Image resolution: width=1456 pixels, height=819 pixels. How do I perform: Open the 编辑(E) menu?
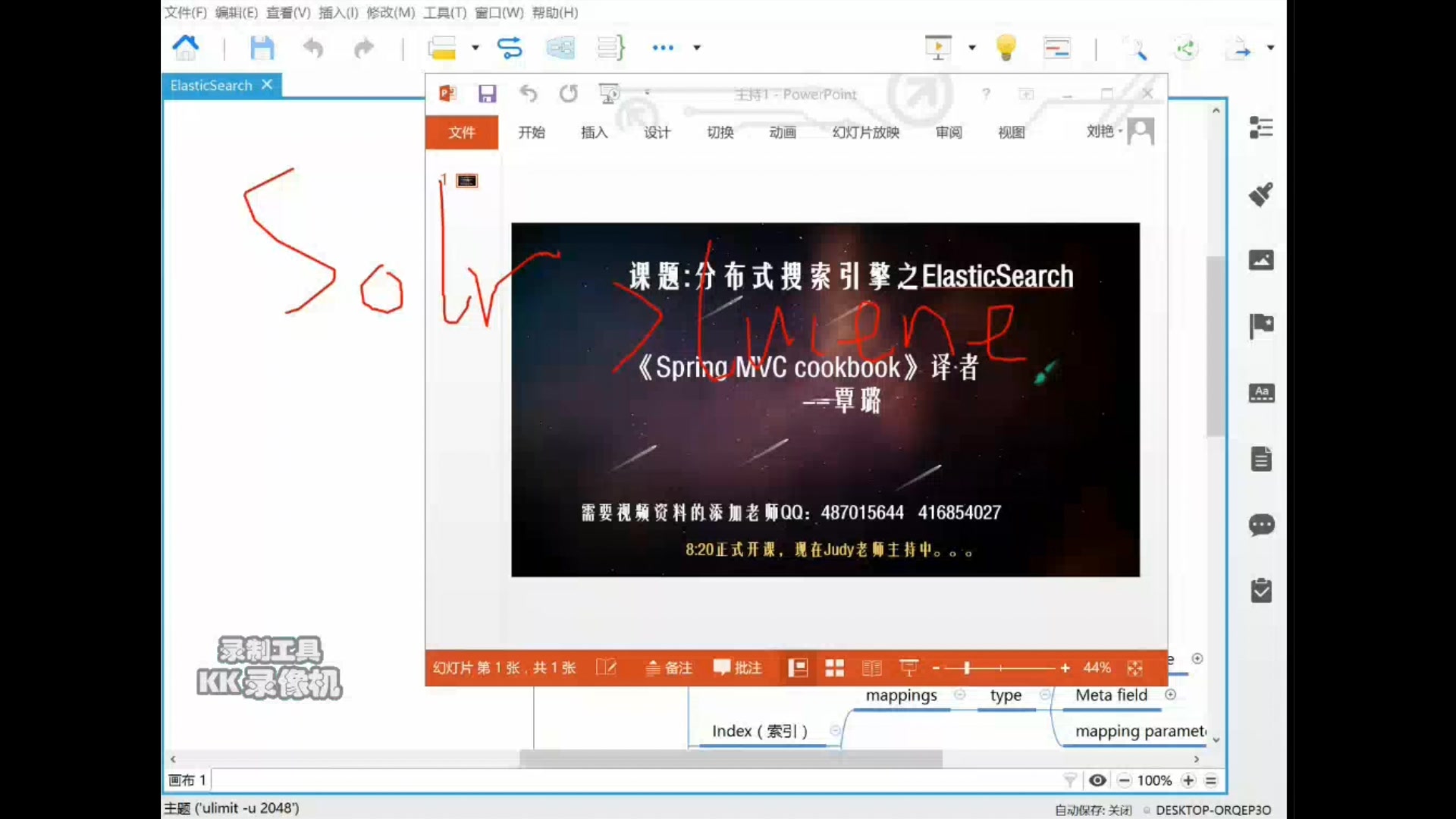[236, 12]
